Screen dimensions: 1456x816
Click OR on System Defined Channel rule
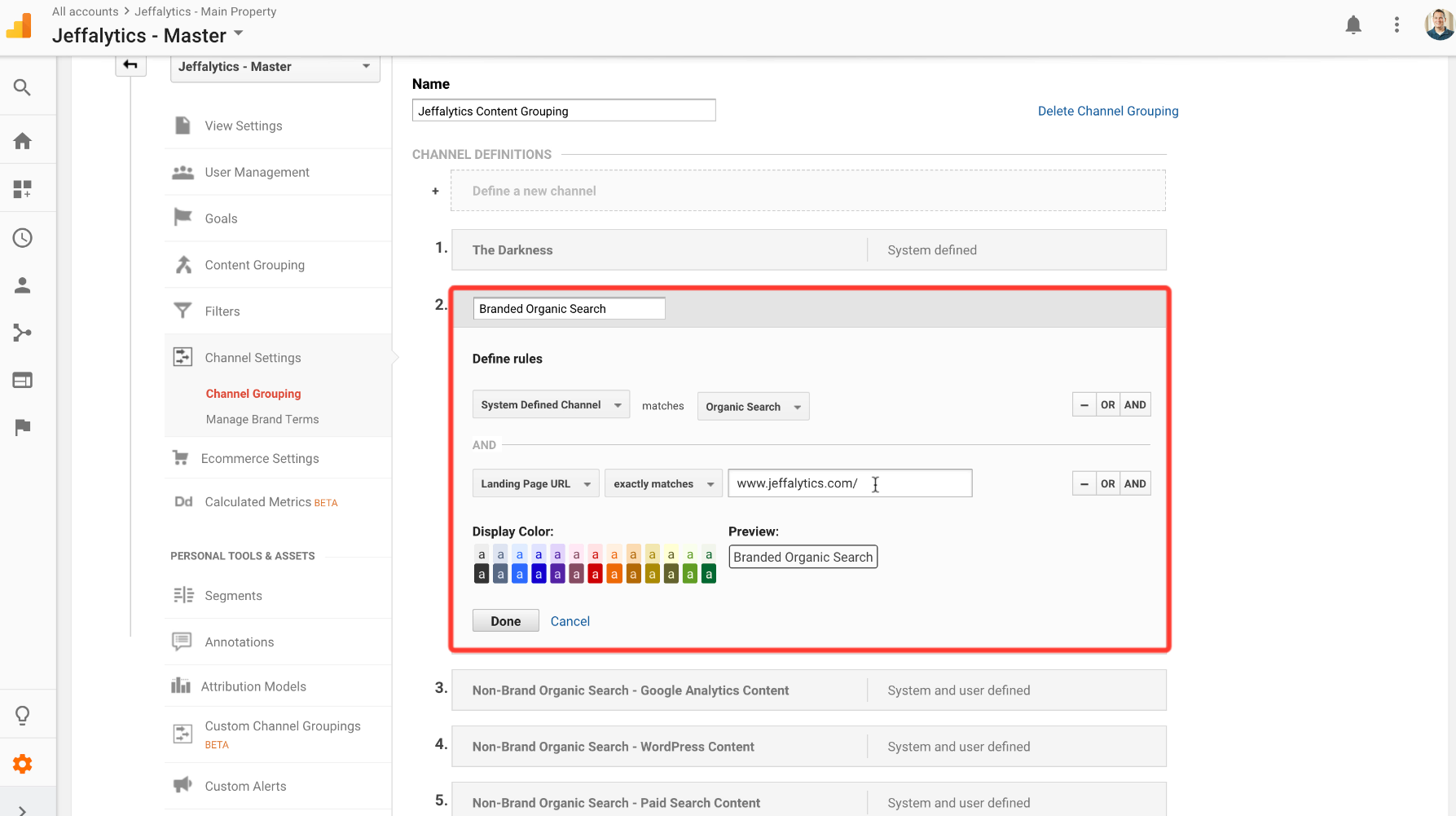1107,404
